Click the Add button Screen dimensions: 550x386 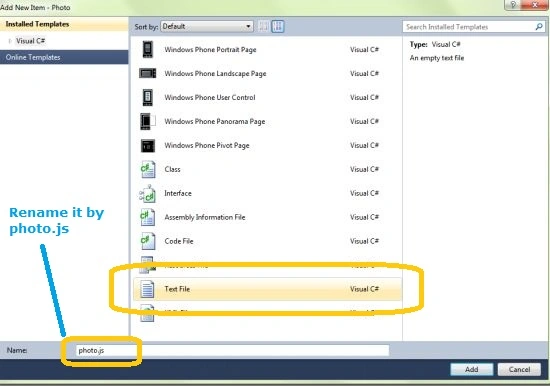pos(472,369)
